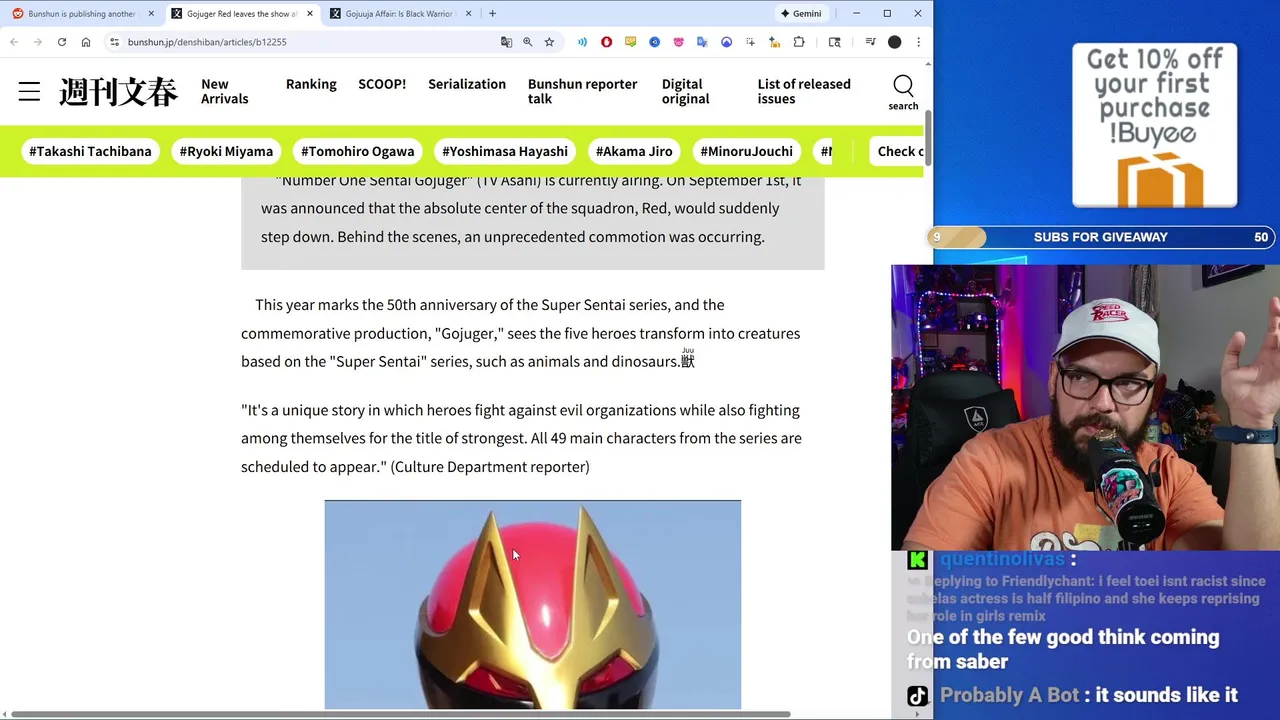1280x720 pixels.
Task: Open the hamburger menu beside the Bunshun logo
Action: coord(29,92)
